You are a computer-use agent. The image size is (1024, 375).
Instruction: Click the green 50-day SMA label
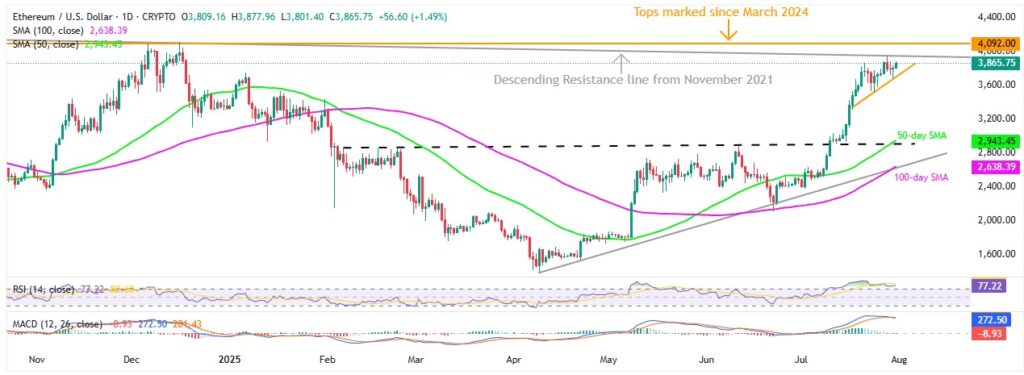pyautogui.click(x=921, y=135)
